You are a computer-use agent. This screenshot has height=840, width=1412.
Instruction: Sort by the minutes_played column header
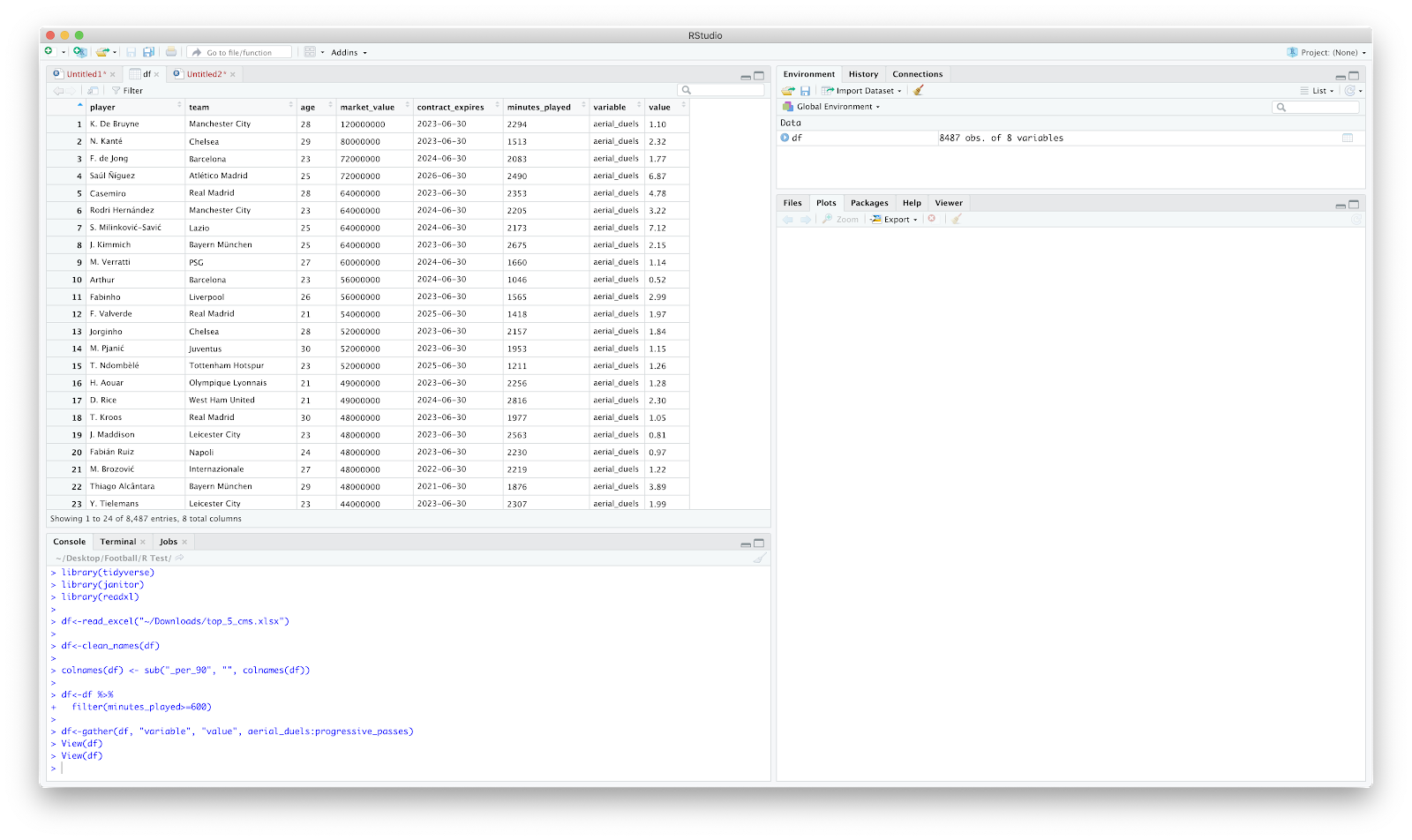click(545, 107)
